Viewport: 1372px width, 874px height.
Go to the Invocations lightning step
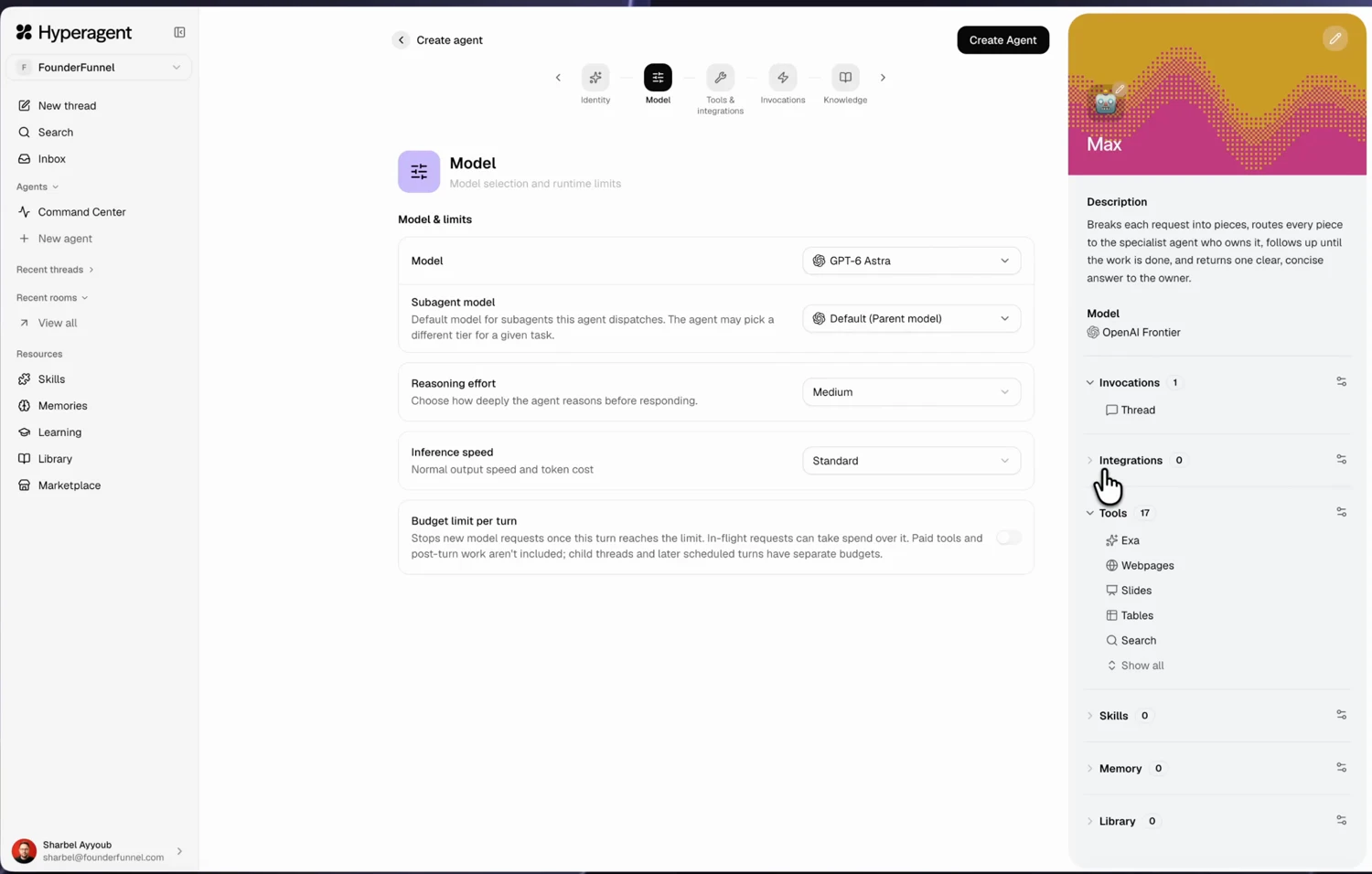click(783, 78)
